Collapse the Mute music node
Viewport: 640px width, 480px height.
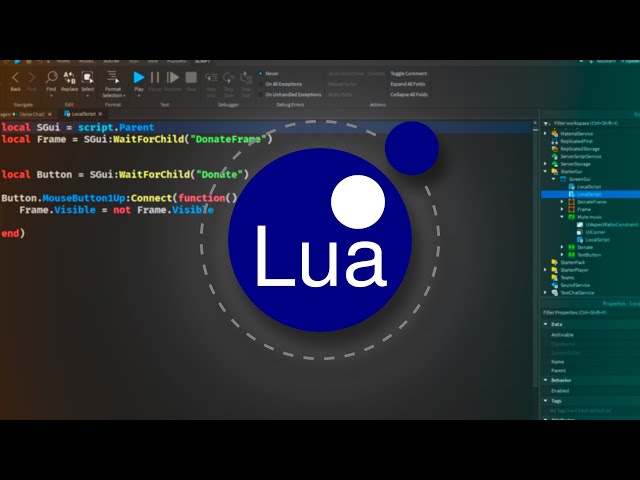562,217
